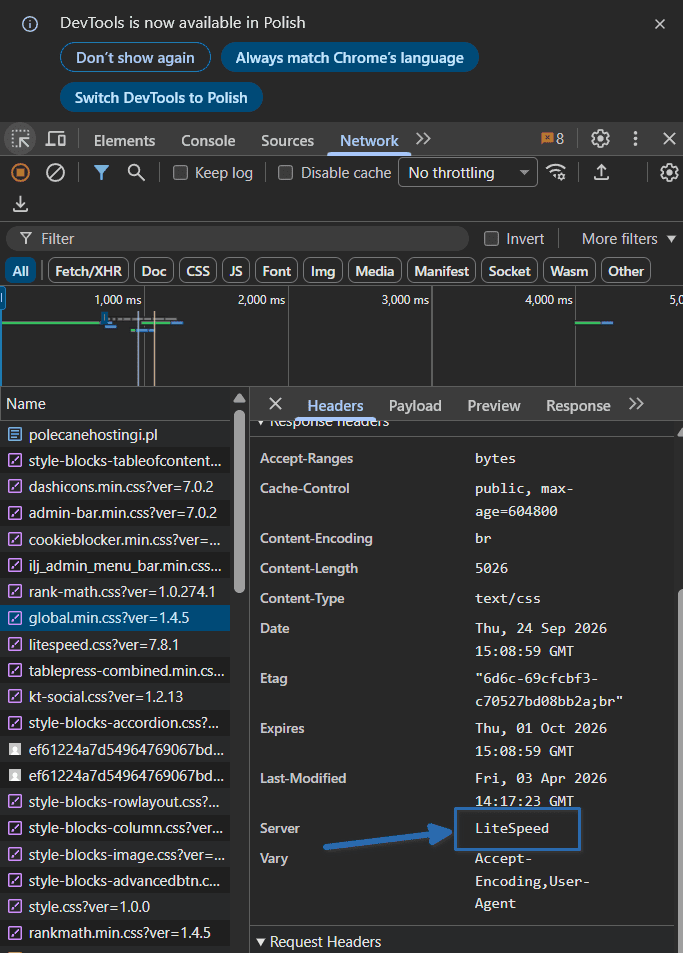Select the rankmath.min.css?ver=1.4.5 request
This screenshot has height=953, width=683.
coord(115,933)
